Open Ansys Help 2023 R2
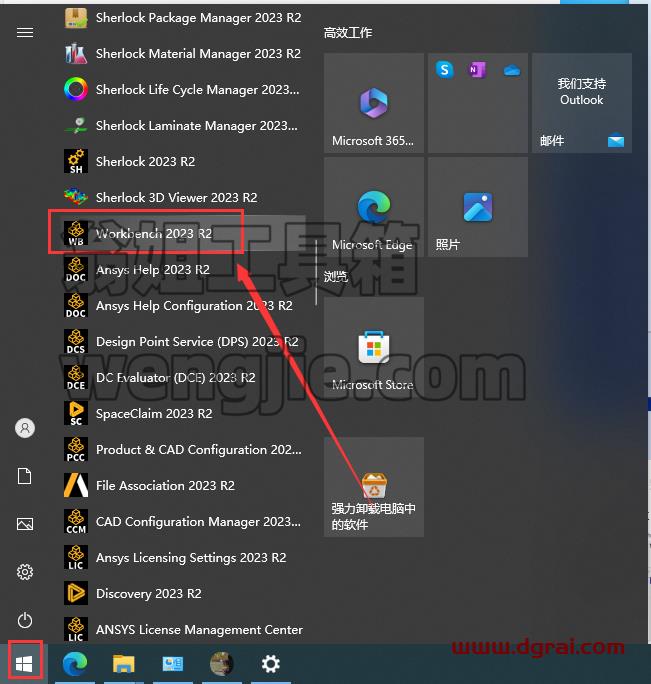This screenshot has height=684, width=651. pyautogui.click(x=182, y=270)
